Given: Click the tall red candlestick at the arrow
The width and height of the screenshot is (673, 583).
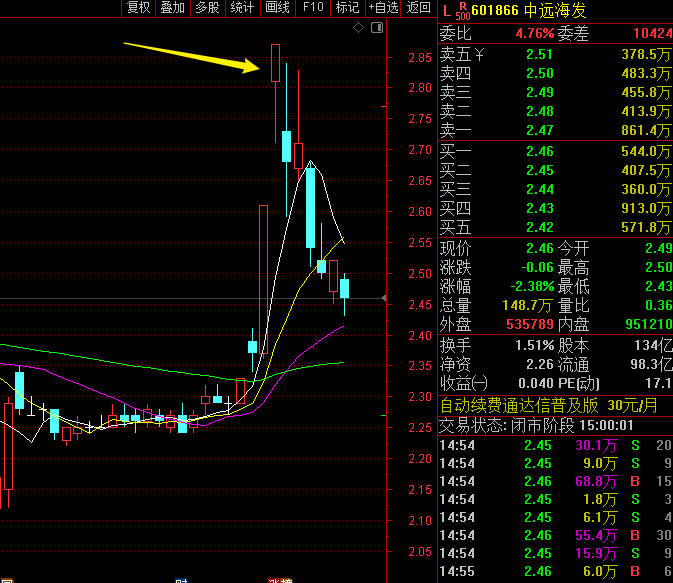Looking at the screenshot, I should [x=274, y=62].
